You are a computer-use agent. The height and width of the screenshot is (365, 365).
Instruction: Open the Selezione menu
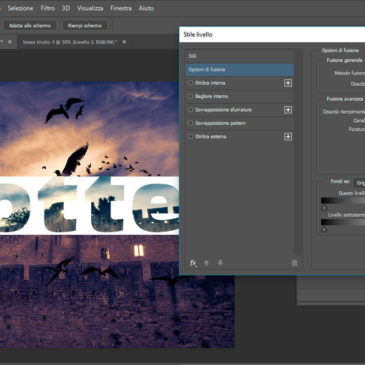click(20, 8)
